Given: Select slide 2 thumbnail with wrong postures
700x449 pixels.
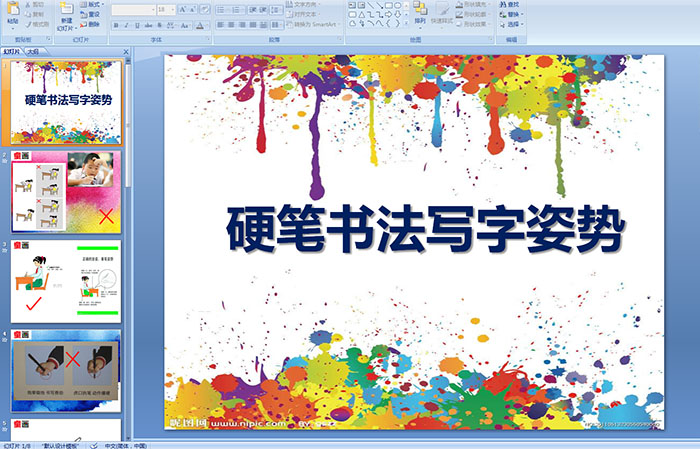Looking at the screenshot, I should [x=66, y=192].
